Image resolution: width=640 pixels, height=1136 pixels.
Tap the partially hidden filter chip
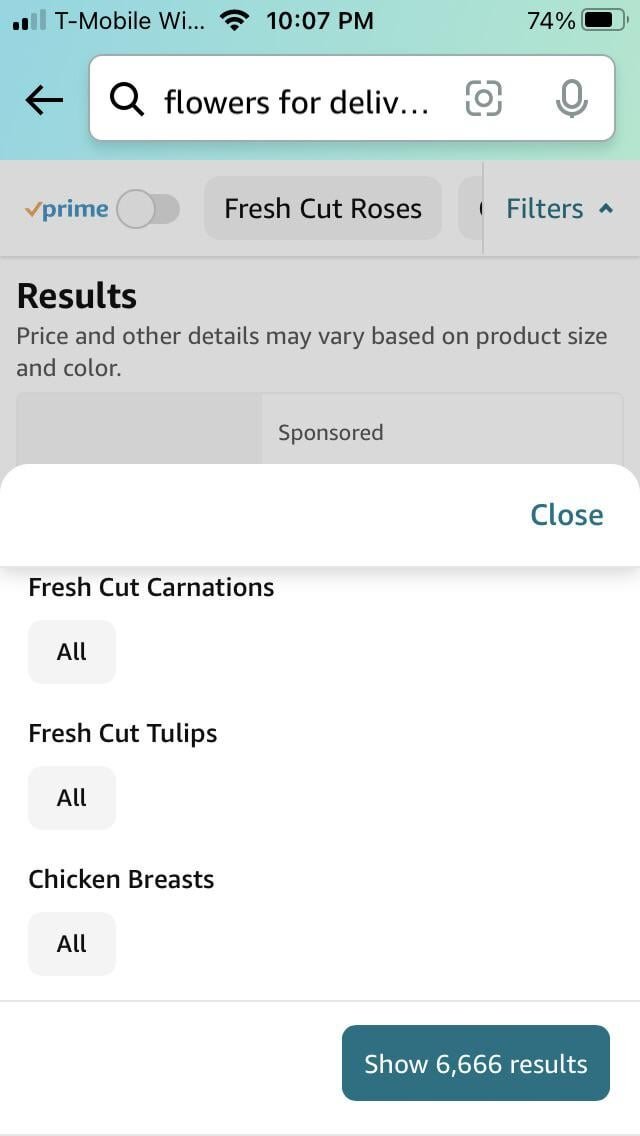click(x=470, y=209)
